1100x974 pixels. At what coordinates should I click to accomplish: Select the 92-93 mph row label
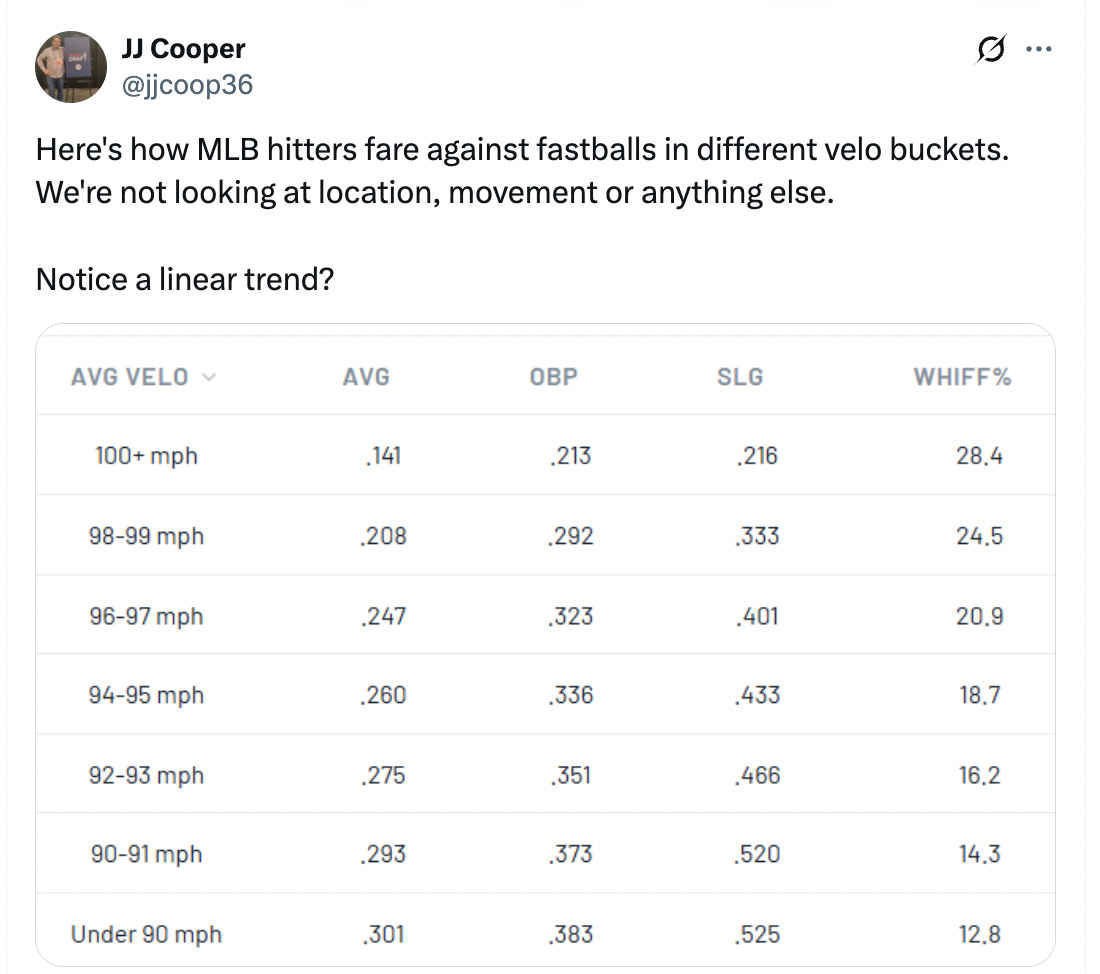146,775
